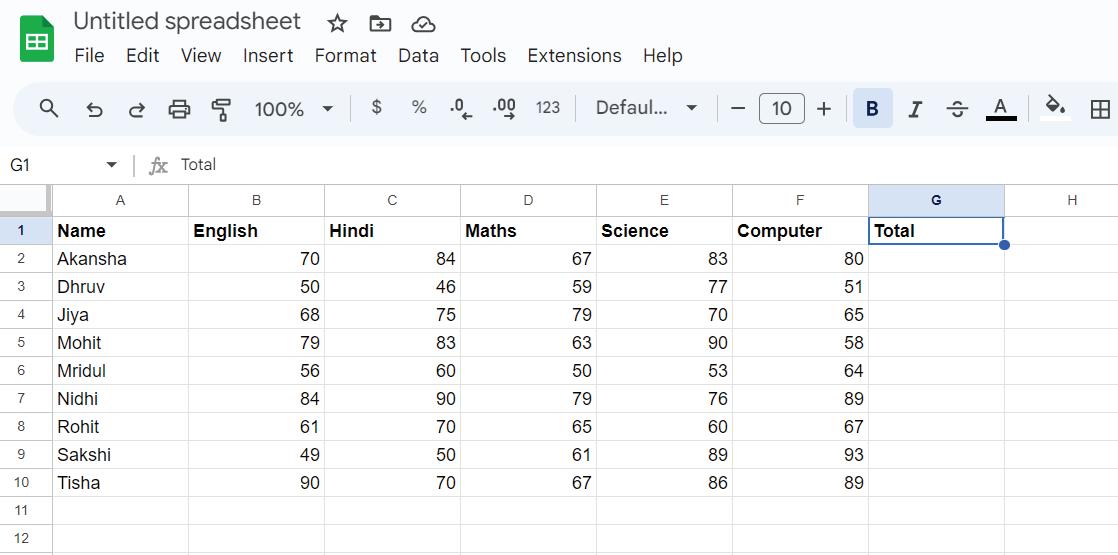
Task: Open the fill color picker
Action: tap(1055, 108)
